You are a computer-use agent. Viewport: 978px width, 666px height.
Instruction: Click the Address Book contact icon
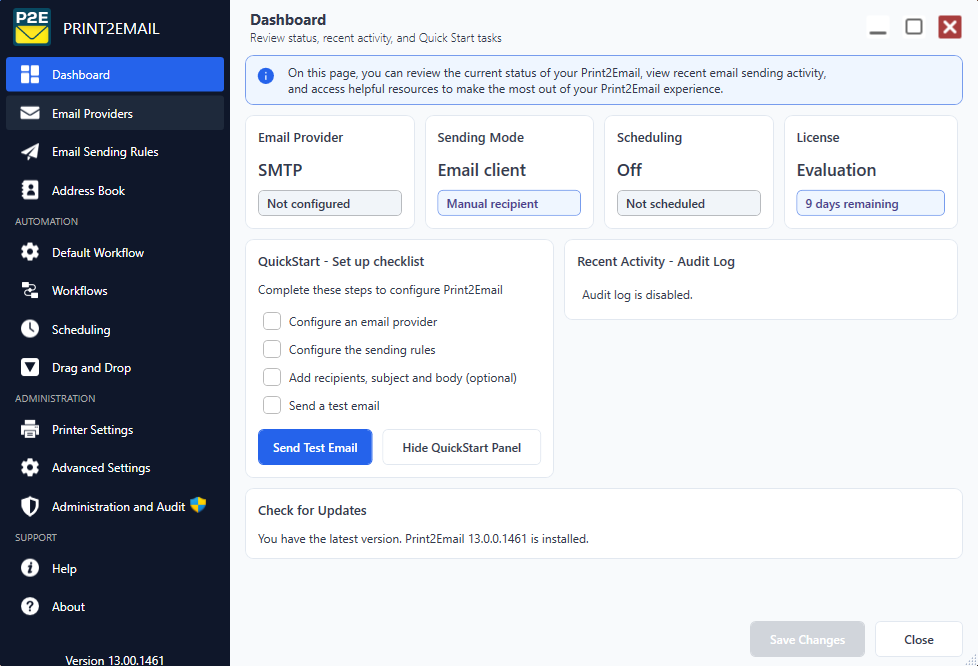tap(30, 190)
